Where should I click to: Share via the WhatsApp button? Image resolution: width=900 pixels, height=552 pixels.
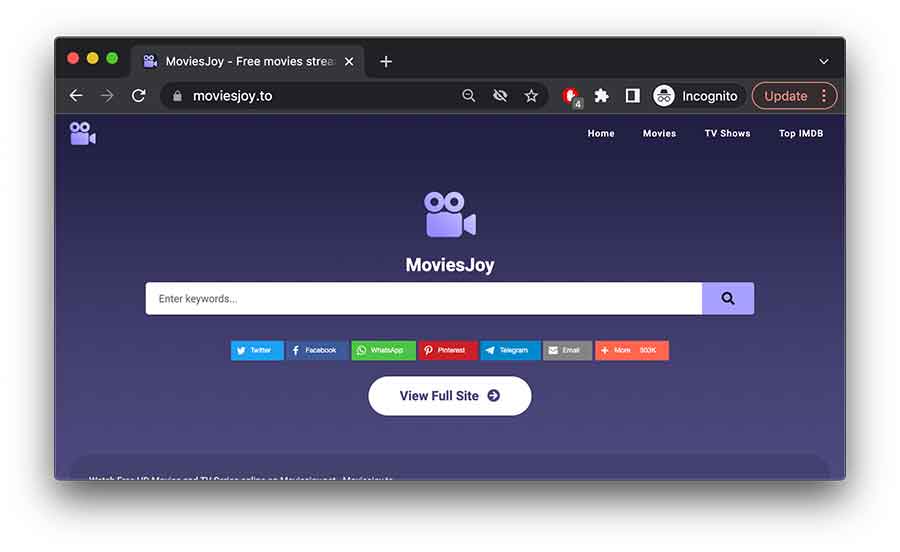383,350
